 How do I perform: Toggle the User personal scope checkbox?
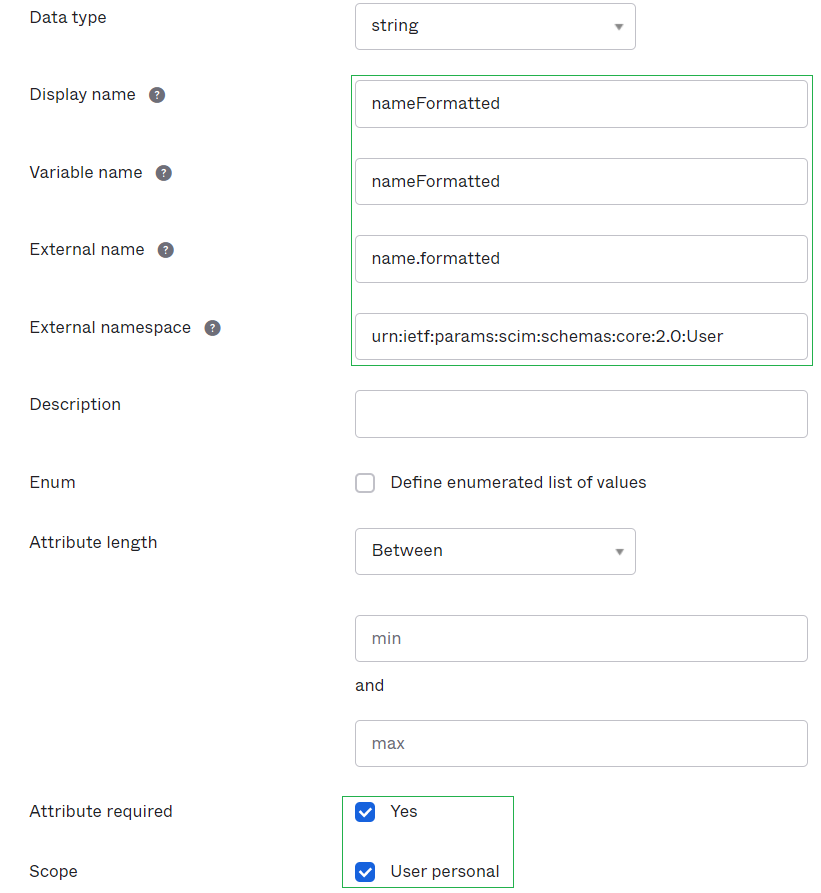(366, 872)
